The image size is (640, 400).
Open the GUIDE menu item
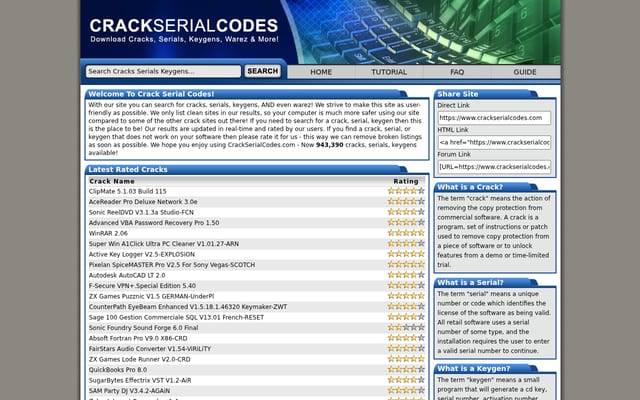click(525, 72)
